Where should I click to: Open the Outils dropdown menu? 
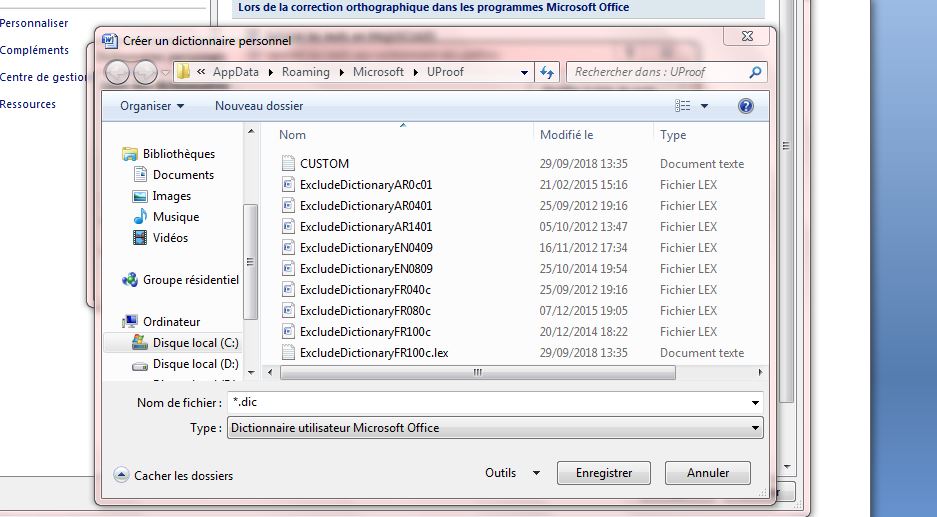tap(512, 473)
